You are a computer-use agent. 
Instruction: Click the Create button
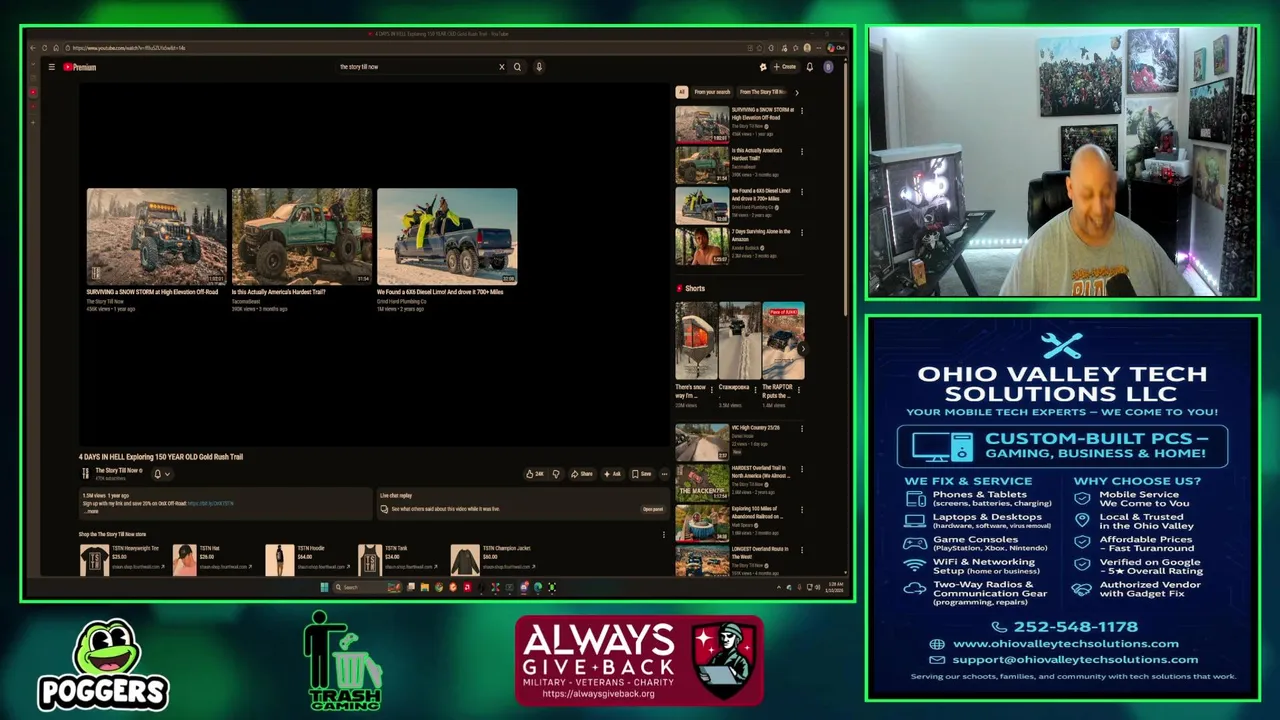tap(784, 67)
